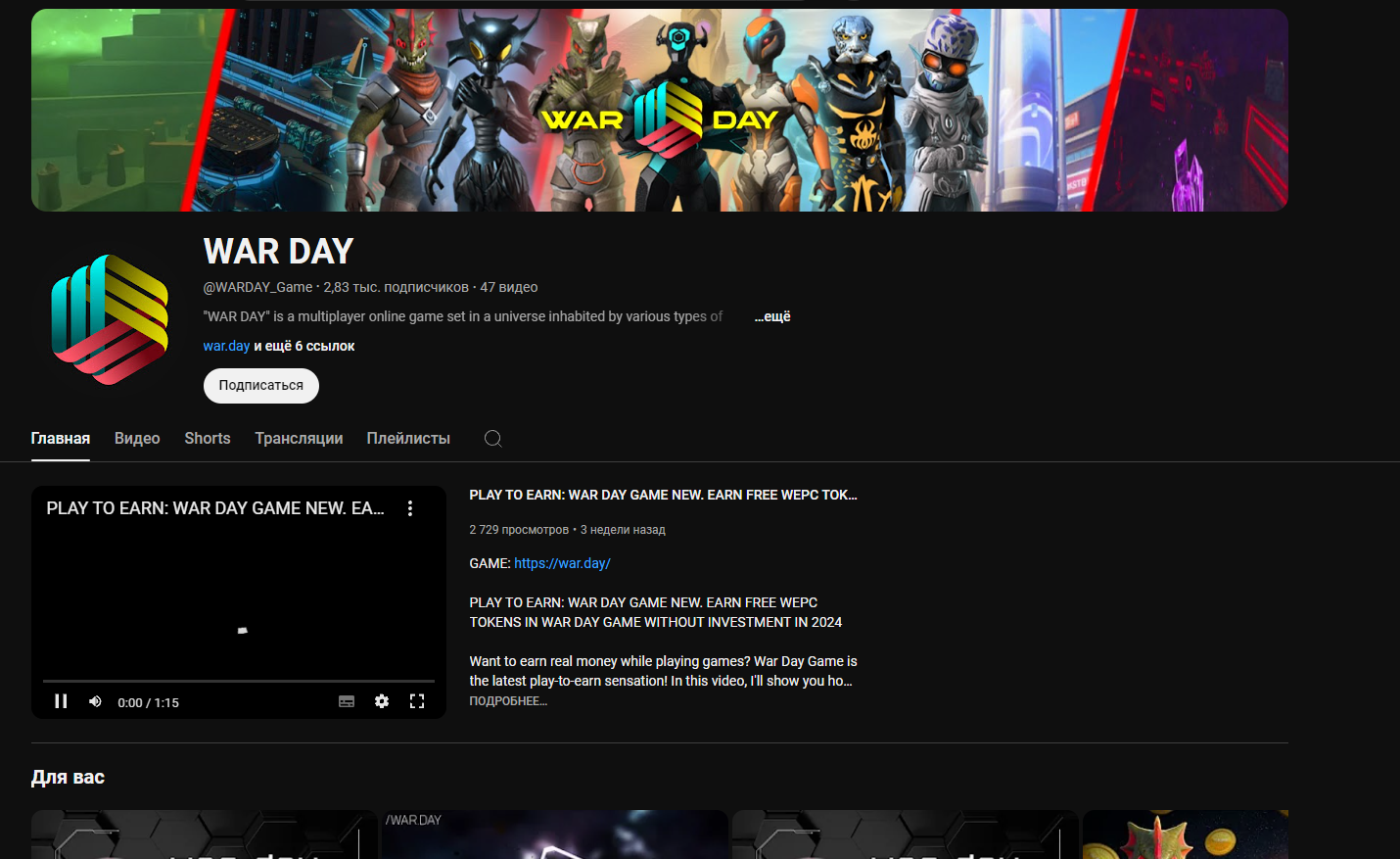This screenshot has height=859, width=1400.
Task: Open the colorful dragon coins video thumbnail
Action: tap(1186, 835)
